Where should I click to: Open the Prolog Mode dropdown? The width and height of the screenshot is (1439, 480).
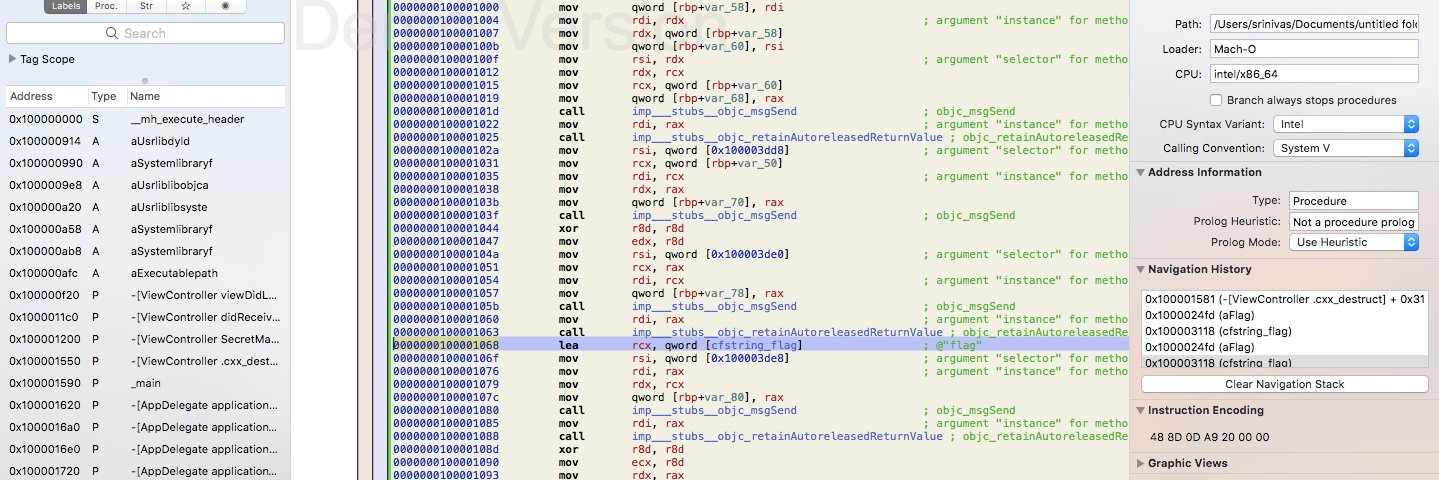pyautogui.click(x=1354, y=242)
